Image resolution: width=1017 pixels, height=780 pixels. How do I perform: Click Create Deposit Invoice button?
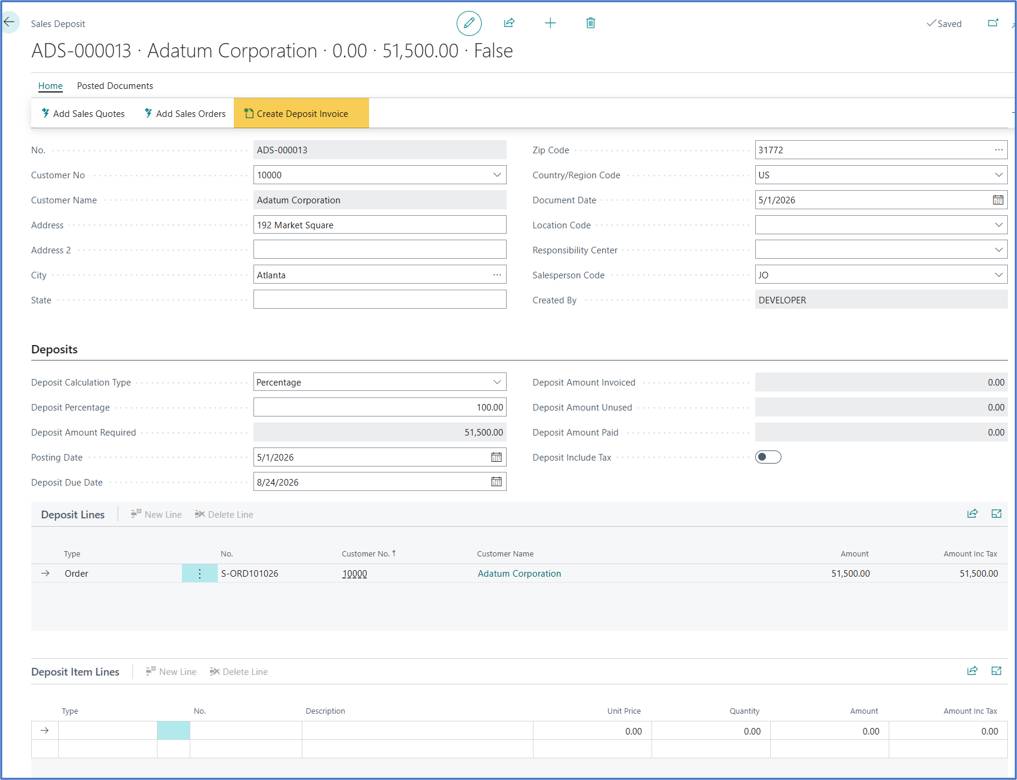click(x=302, y=113)
